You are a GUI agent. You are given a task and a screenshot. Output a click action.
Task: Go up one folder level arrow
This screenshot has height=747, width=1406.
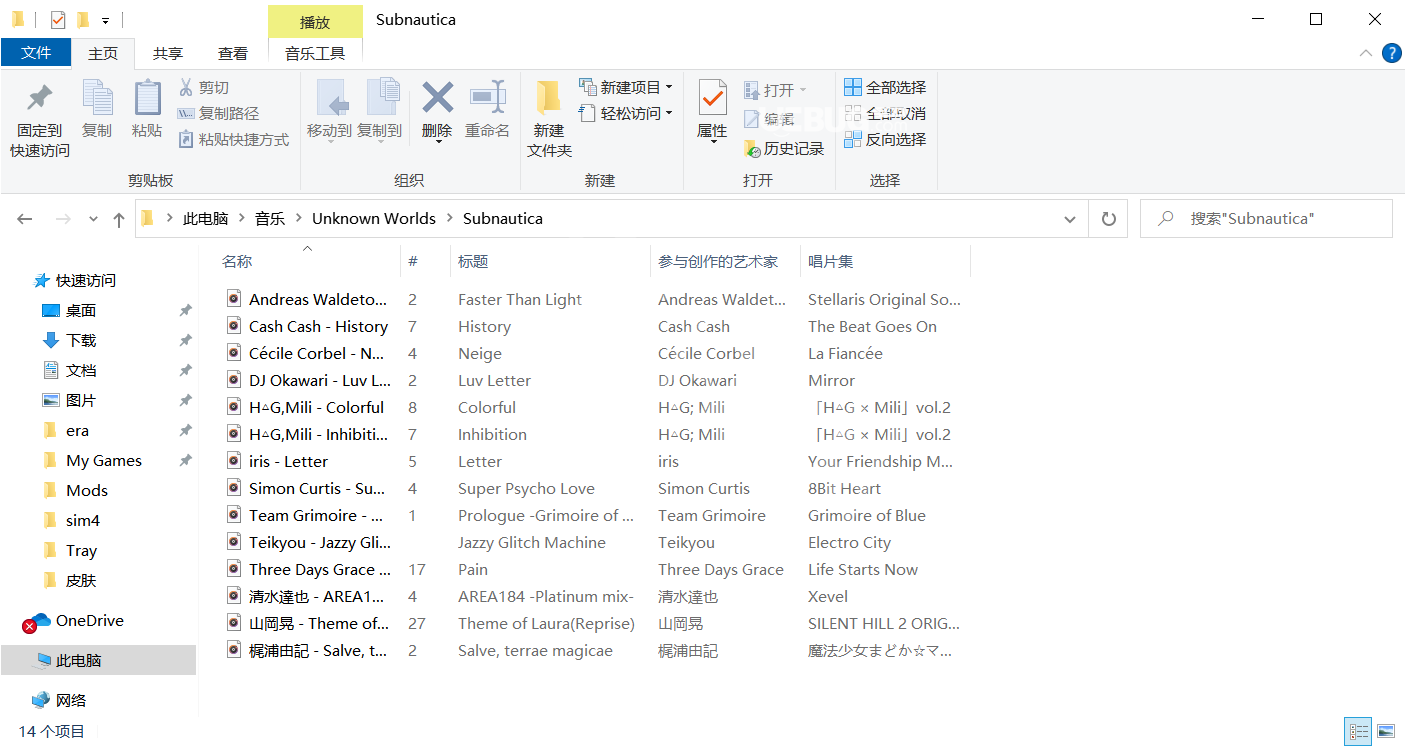(x=119, y=219)
